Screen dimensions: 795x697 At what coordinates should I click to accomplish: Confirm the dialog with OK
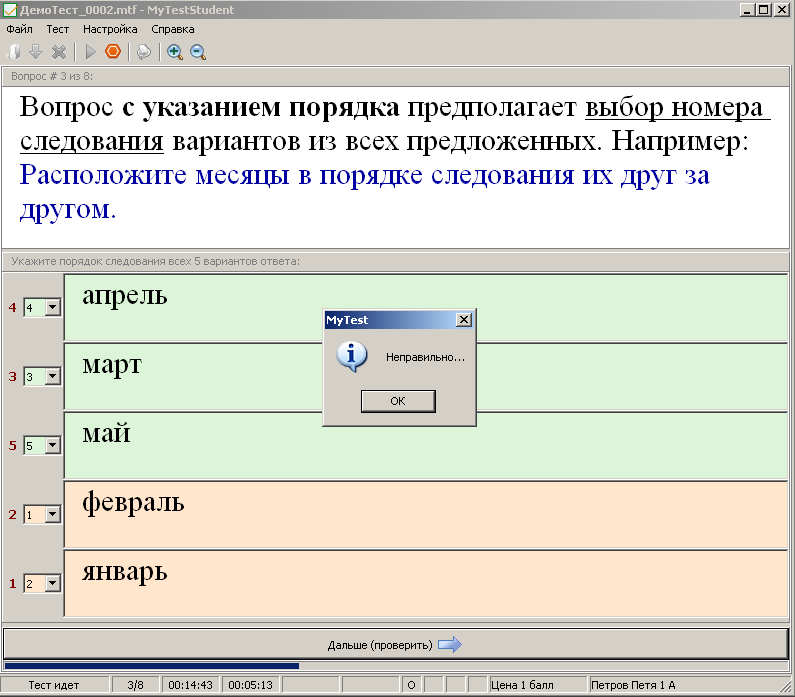398,401
